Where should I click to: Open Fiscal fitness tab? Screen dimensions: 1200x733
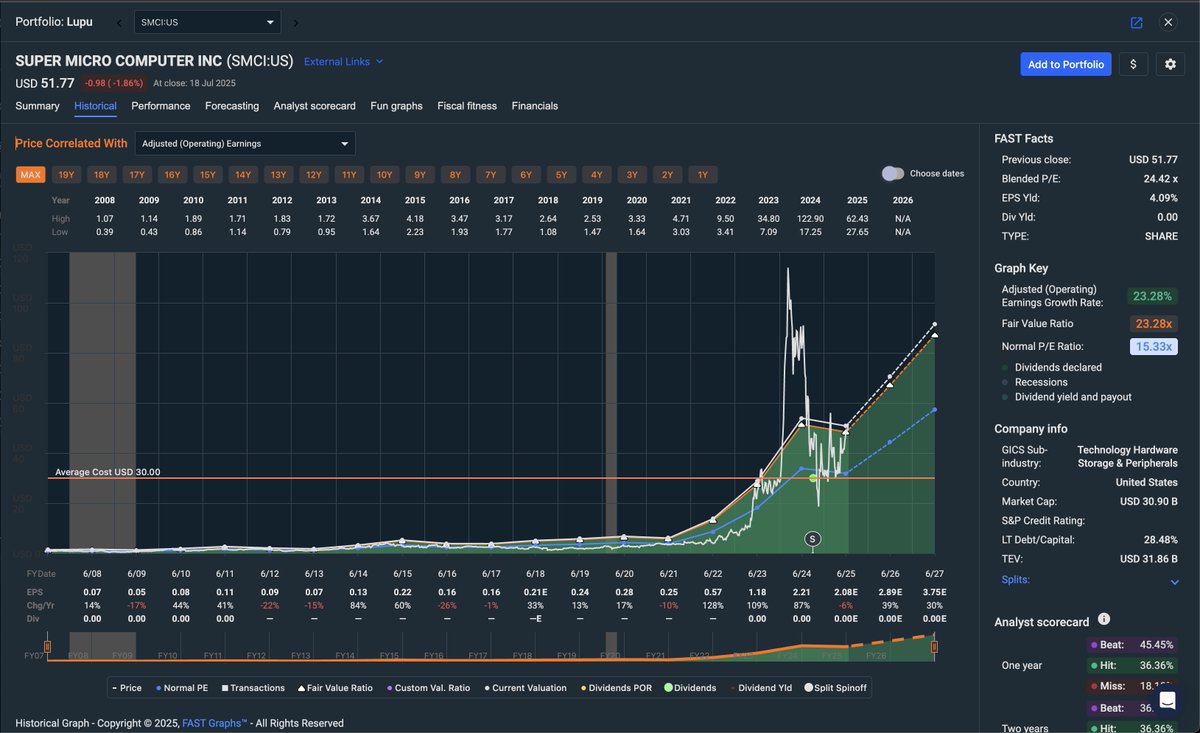[467, 106]
